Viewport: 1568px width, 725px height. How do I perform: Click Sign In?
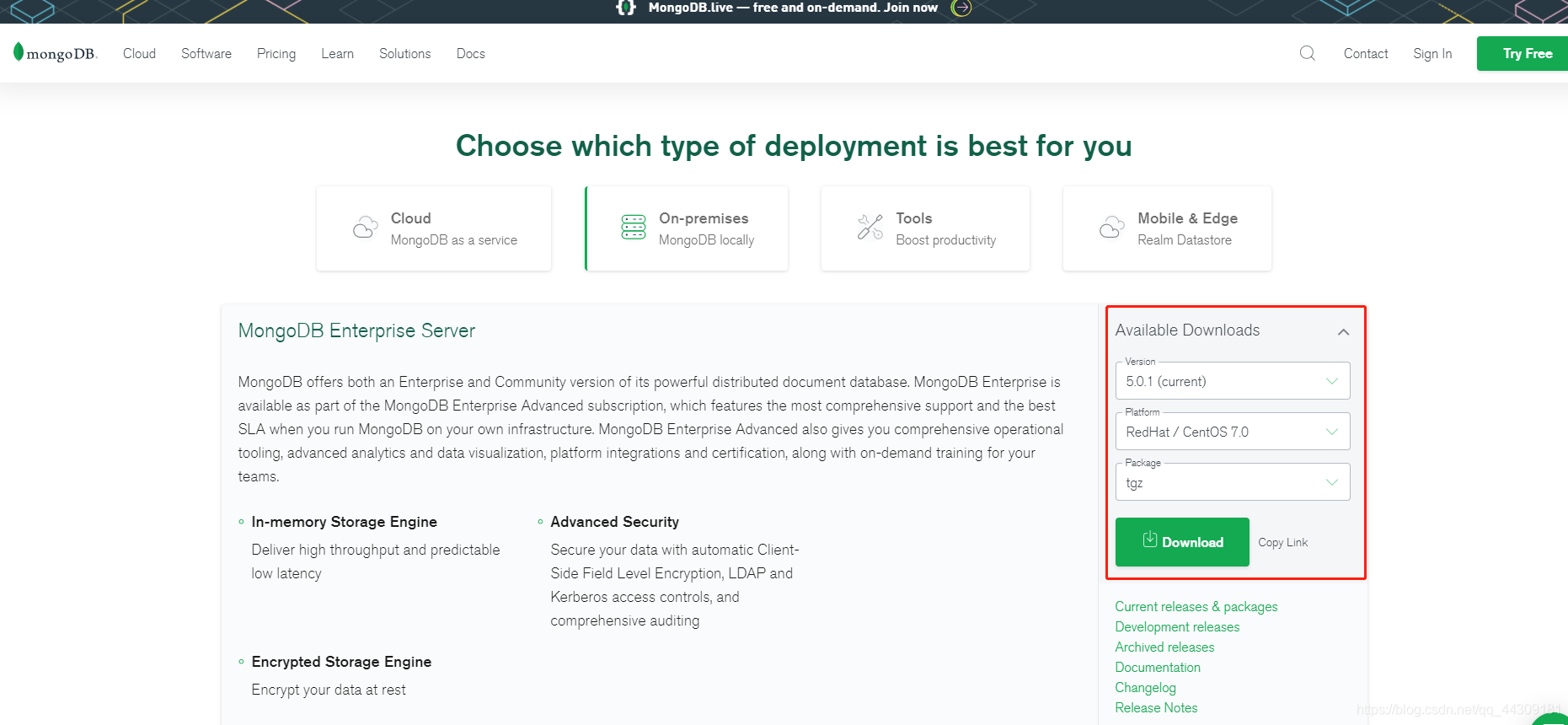tap(1432, 54)
